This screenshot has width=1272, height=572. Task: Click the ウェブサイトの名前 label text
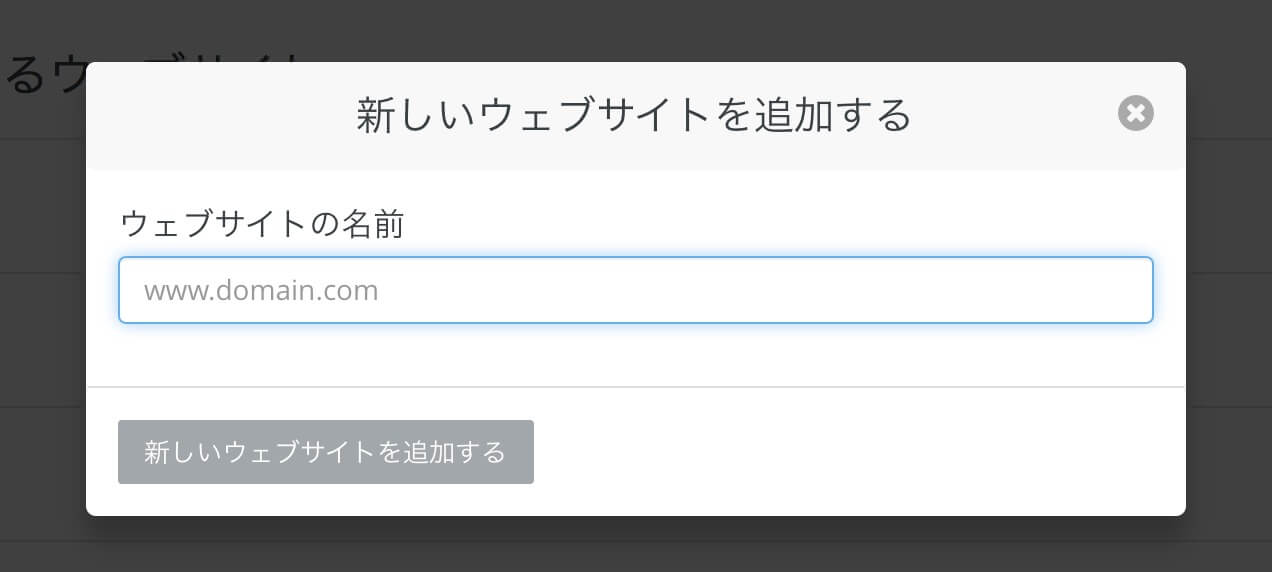pos(262,224)
